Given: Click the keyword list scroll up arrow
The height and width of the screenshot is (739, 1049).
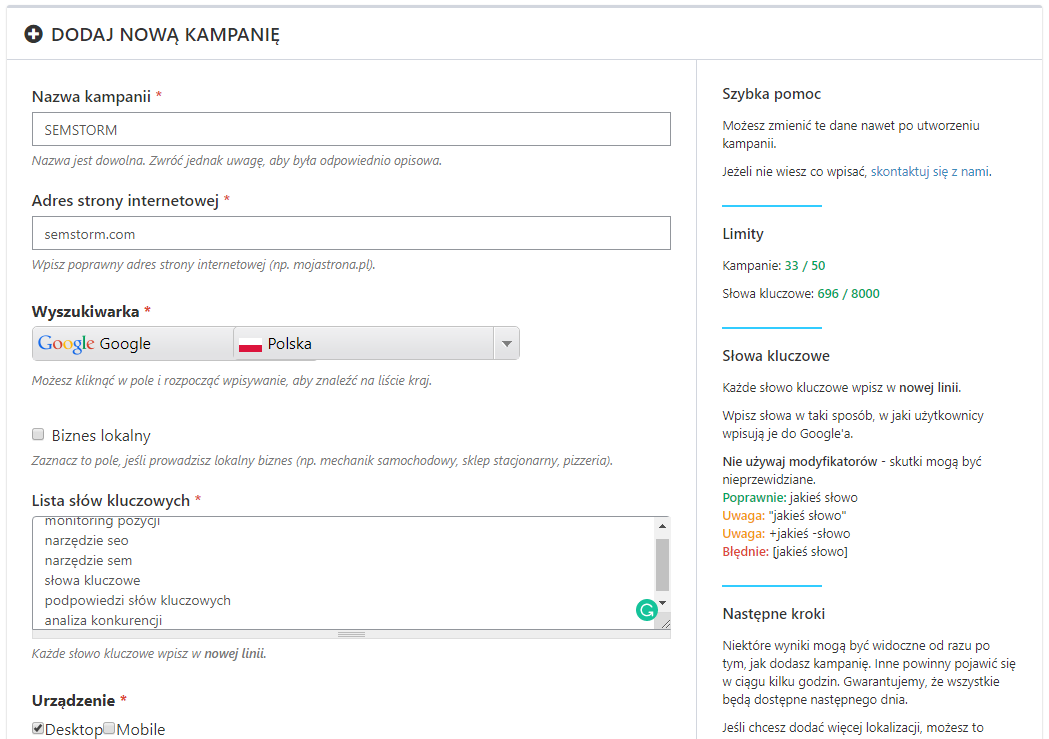Looking at the screenshot, I should coord(661,525).
